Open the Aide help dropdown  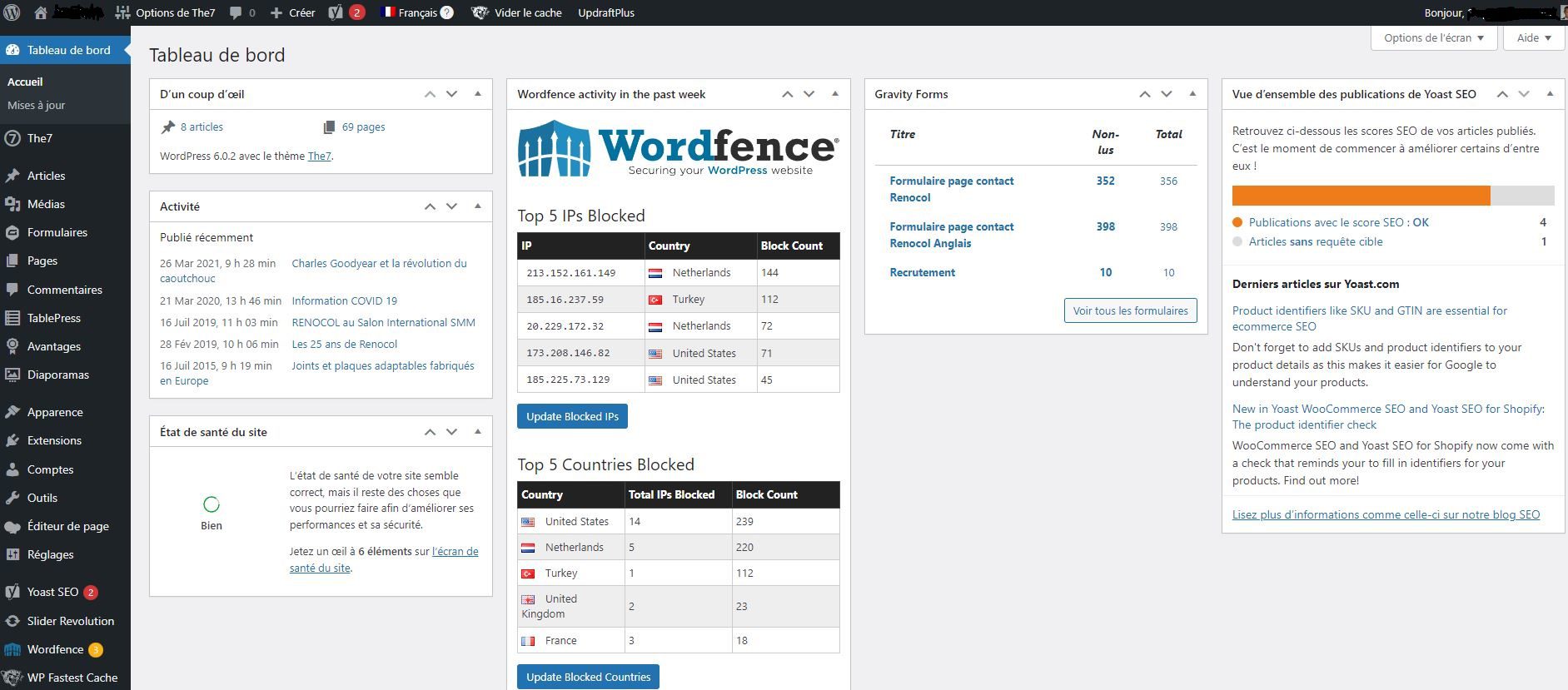[1534, 37]
